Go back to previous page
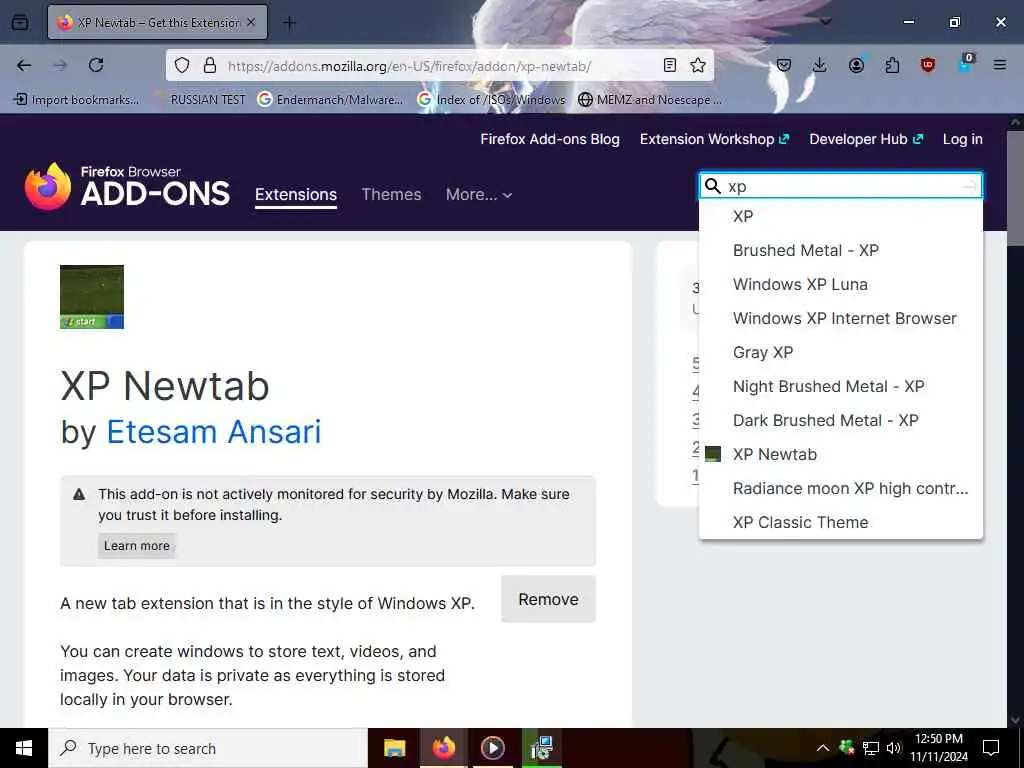Viewport: 1024px width, 768px height. tap(24, 65)
